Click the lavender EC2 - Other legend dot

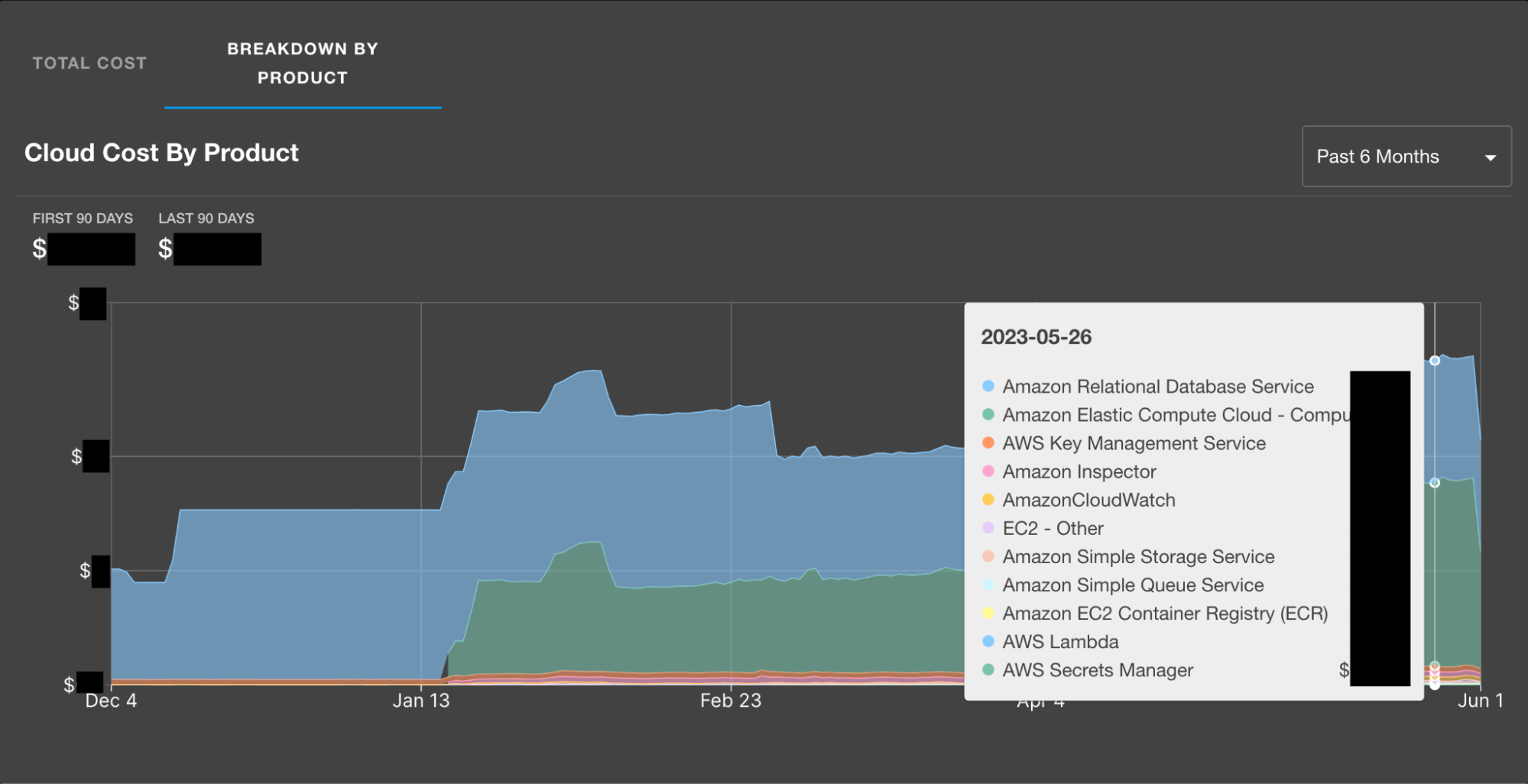tap(988, 528)
